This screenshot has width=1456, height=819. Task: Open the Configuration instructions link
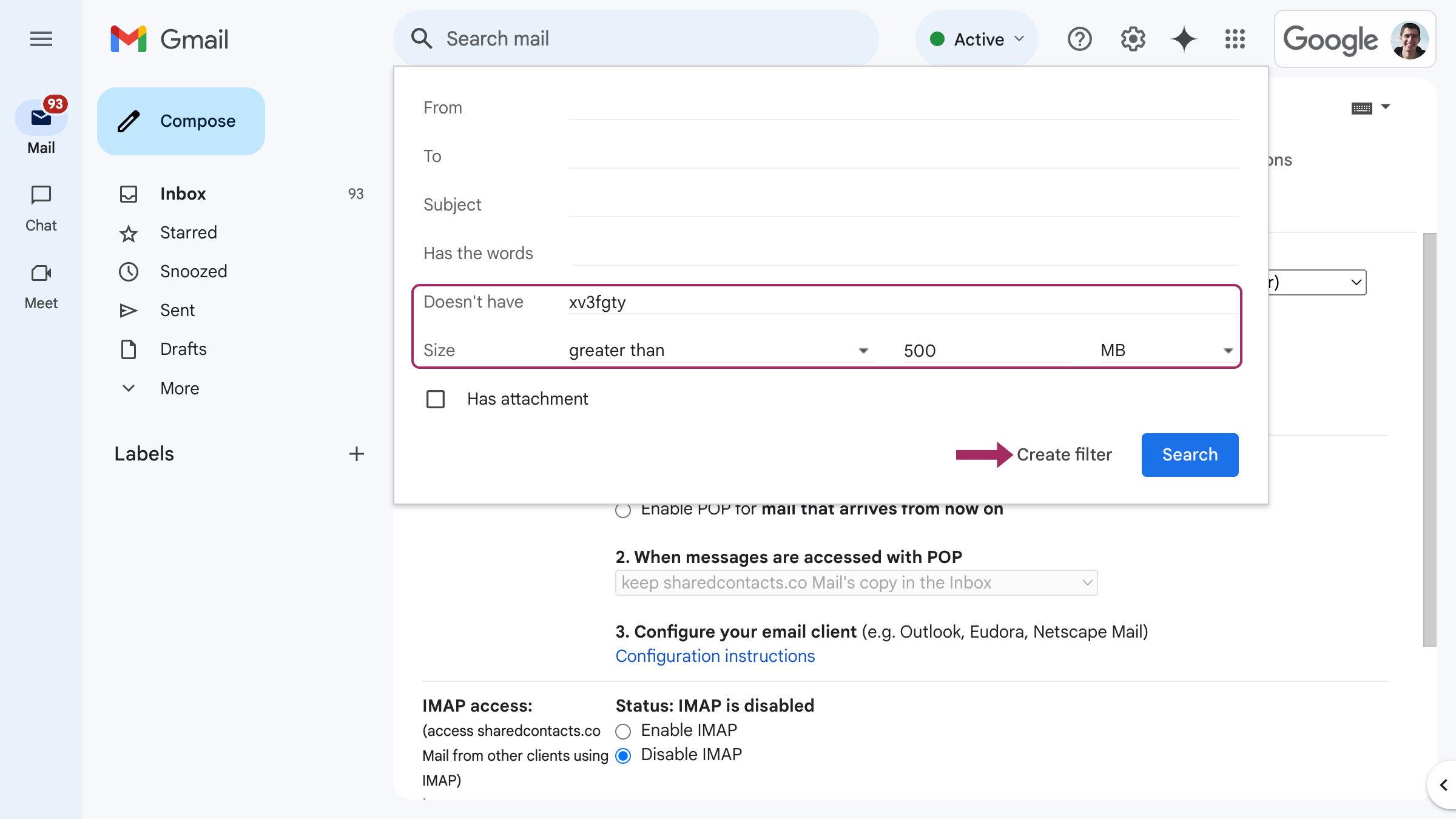(x=715, y=656)
